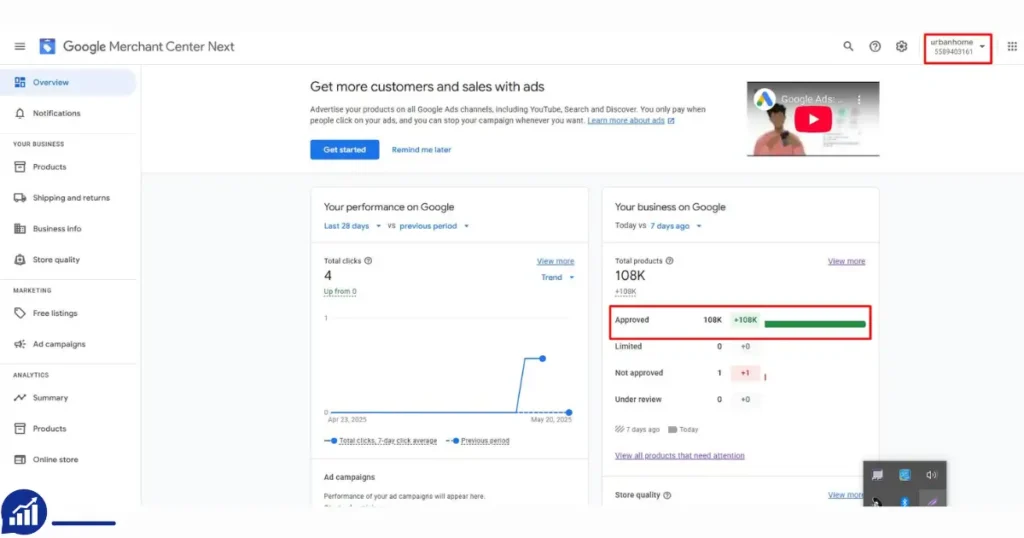Click View more in Total products card
Screen dimensions: 1024x538
(x=846, y=261)
